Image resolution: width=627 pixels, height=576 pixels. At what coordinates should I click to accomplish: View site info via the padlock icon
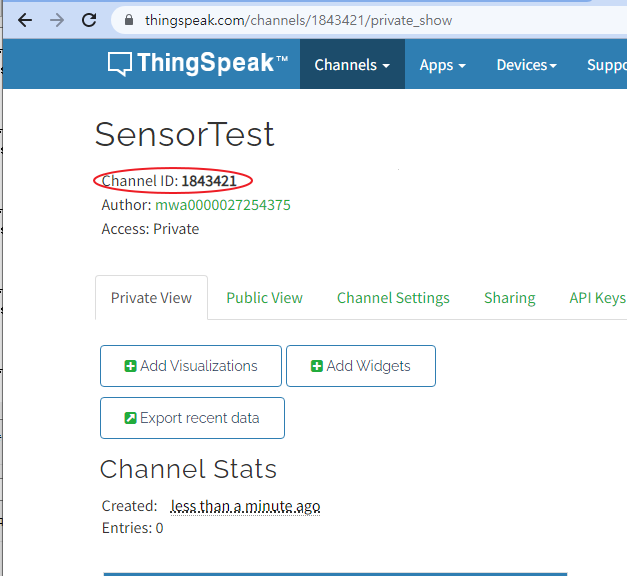[129, 20]
